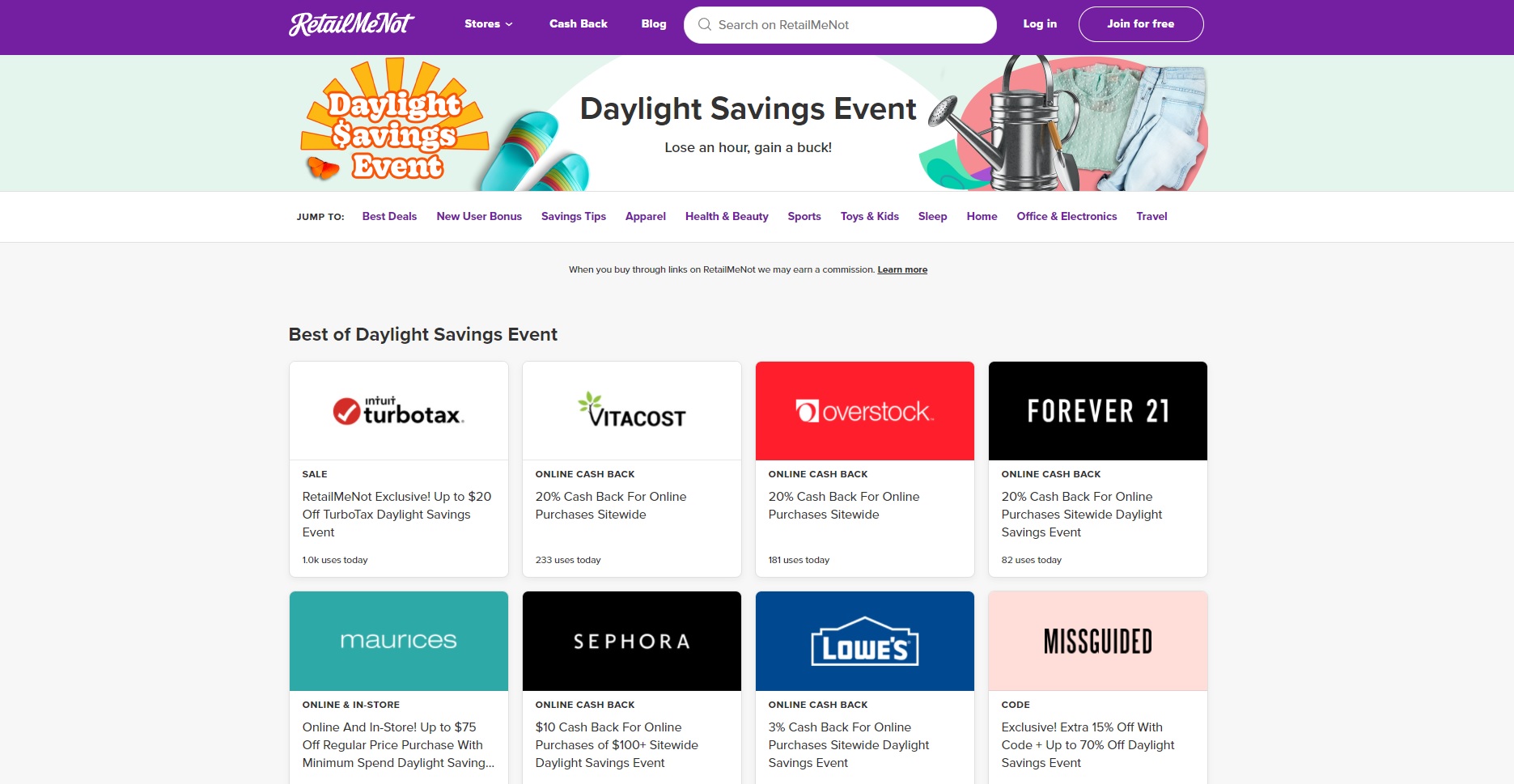Click the Maurices logo card image

(399, 641)
